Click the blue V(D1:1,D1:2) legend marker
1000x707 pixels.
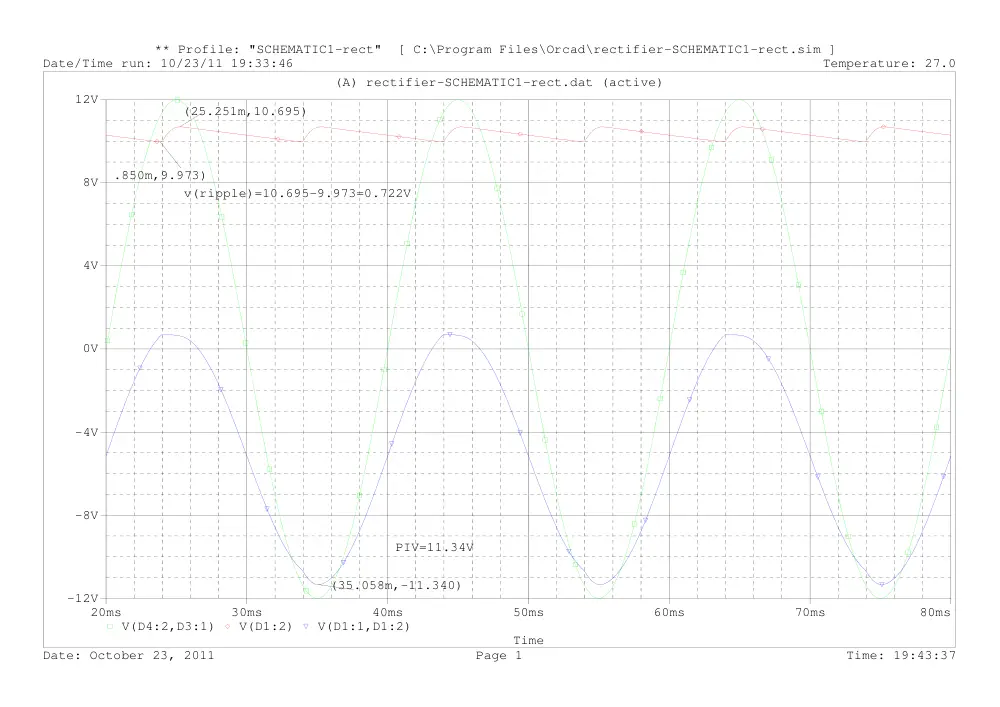click(306, 627)
